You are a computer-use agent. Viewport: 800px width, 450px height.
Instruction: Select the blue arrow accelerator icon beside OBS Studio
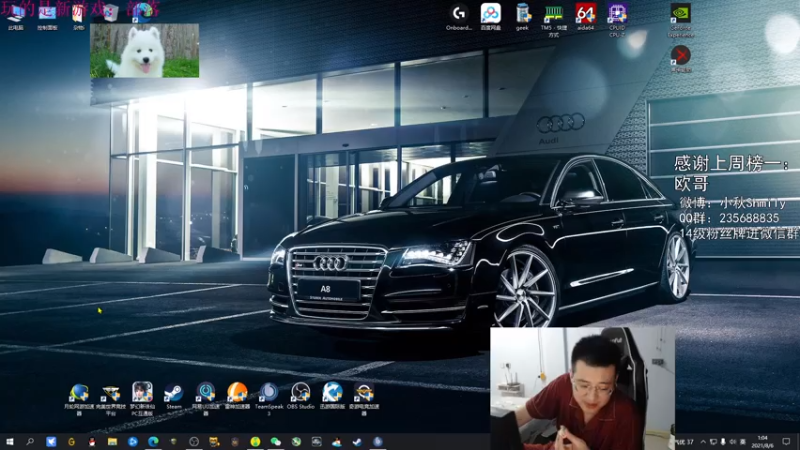coord(332,396)
